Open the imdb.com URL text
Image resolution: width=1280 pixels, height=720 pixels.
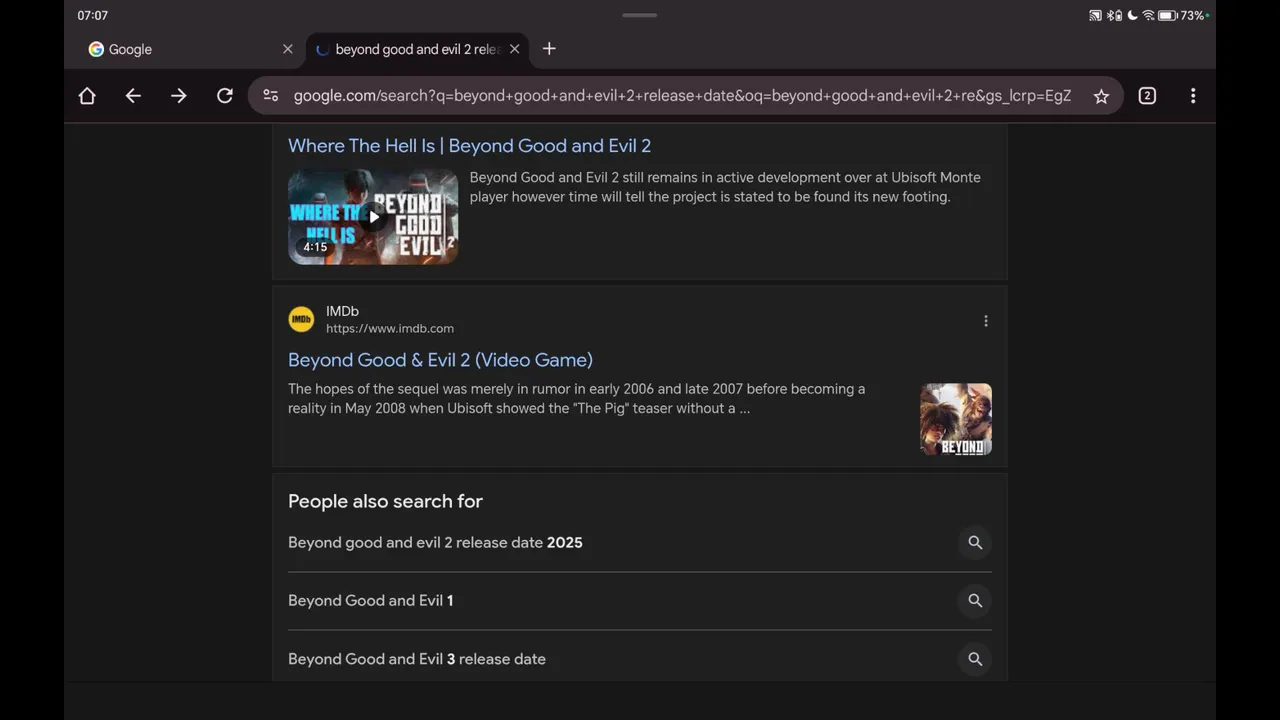click(x=390, y=328)
